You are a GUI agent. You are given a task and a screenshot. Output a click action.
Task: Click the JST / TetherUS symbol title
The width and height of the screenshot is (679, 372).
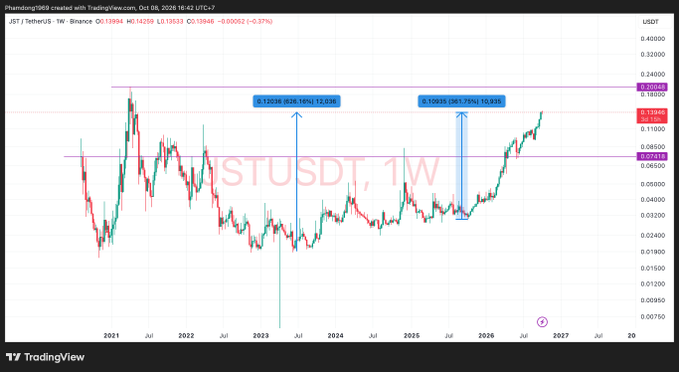coord(51,21)
